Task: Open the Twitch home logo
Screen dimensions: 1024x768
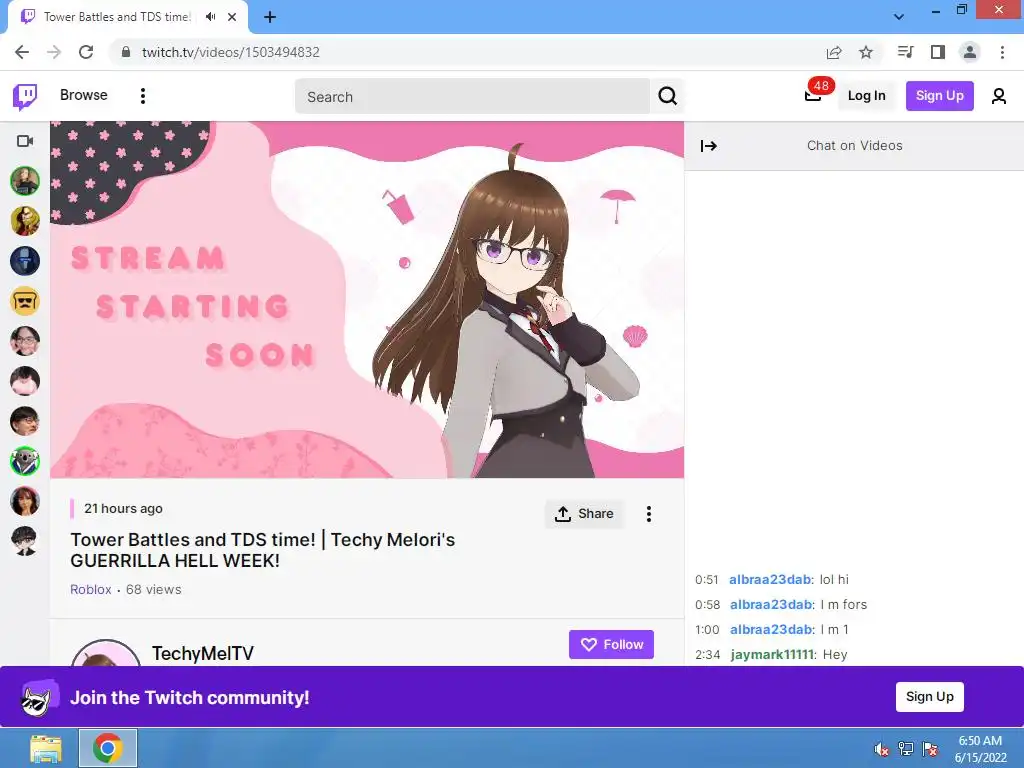Action: coord(25,96)
